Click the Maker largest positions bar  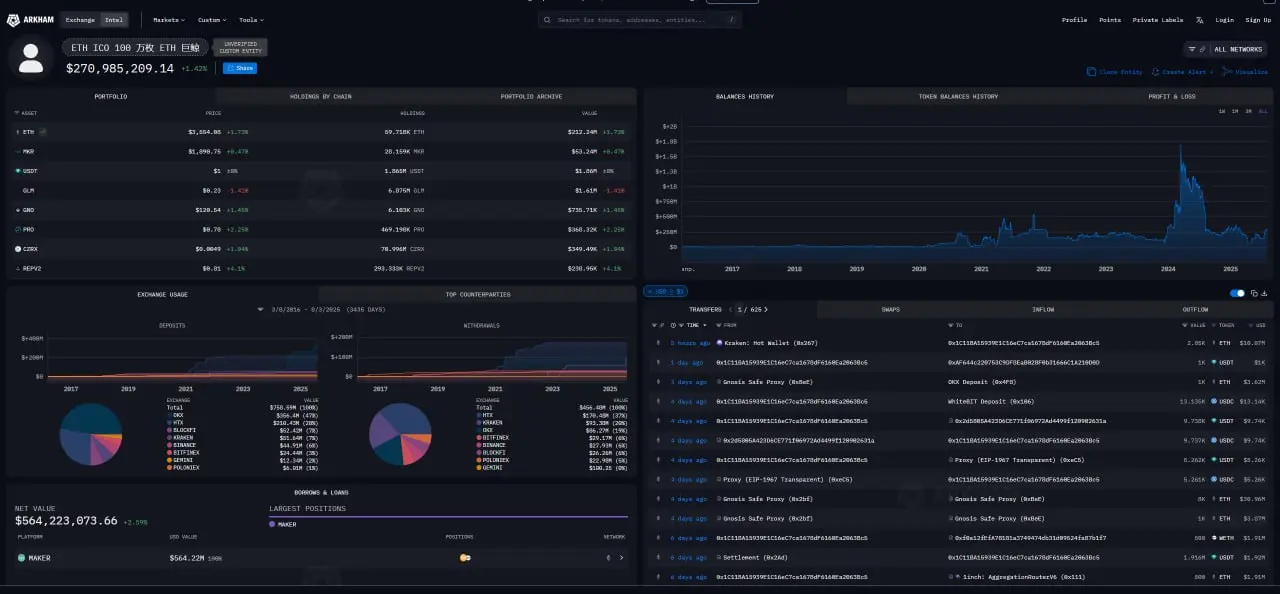(x=448, y=517)
